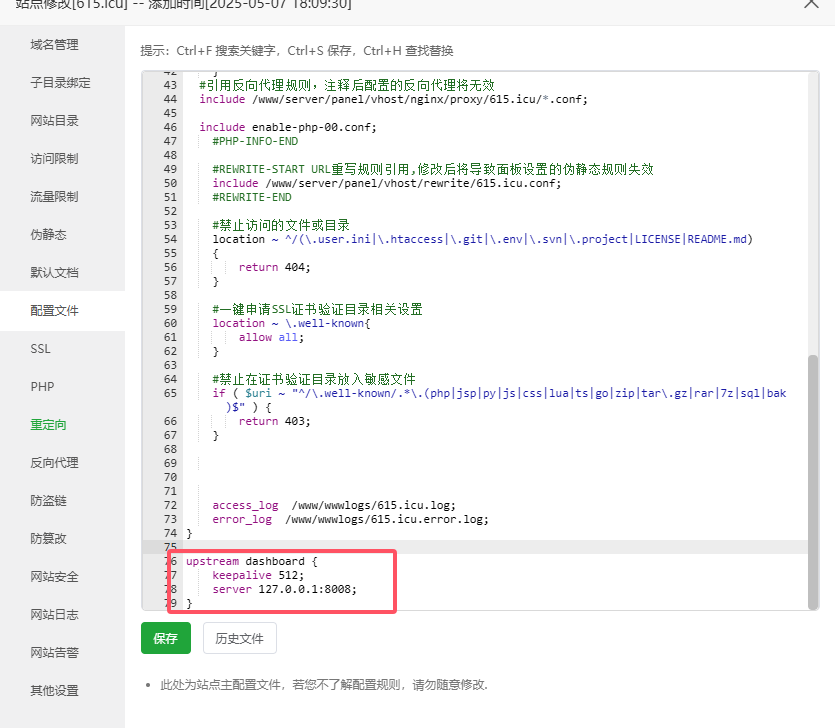Open 重定向 redirect settings
Screen dimensions: 835x728
click(x=48, y=425)
